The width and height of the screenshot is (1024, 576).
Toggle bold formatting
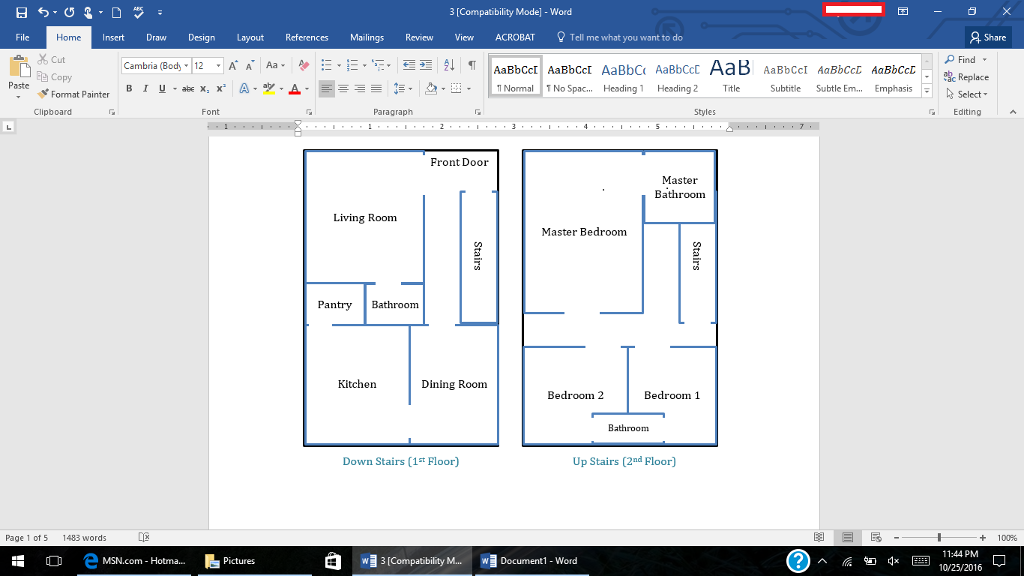point(129,88)
